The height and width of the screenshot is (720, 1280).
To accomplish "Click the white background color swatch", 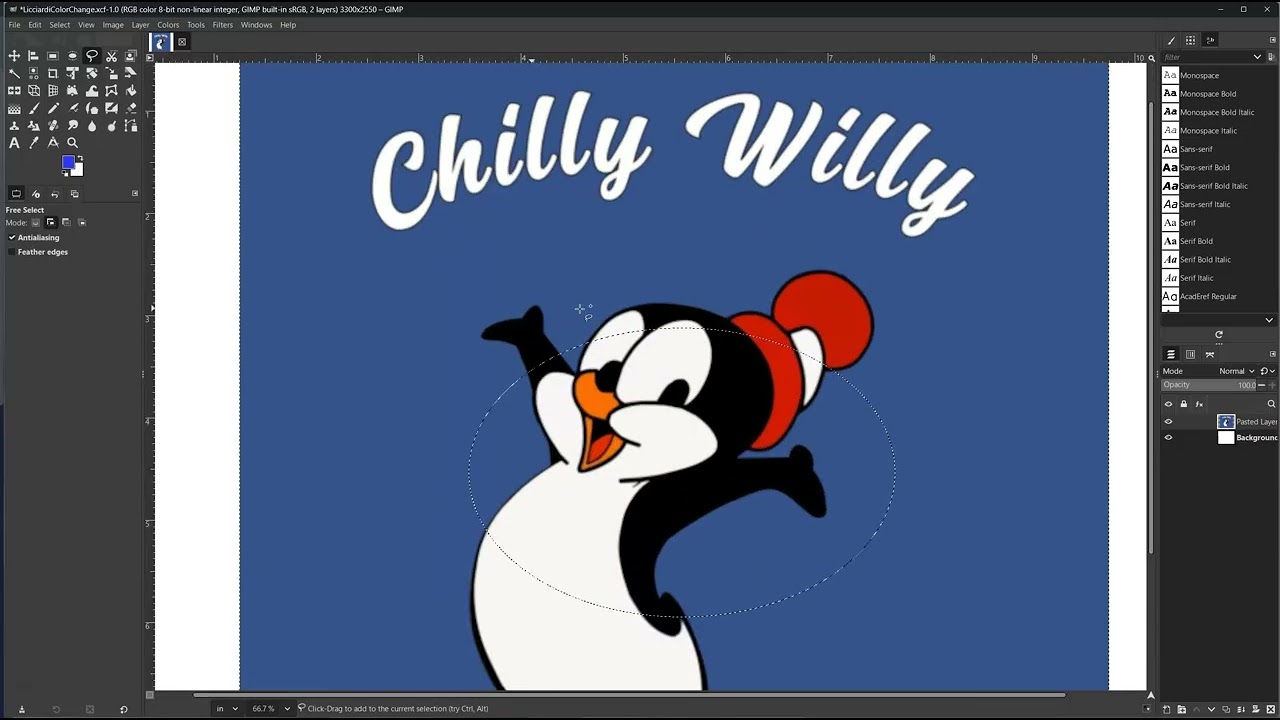I will pos(79,171).
